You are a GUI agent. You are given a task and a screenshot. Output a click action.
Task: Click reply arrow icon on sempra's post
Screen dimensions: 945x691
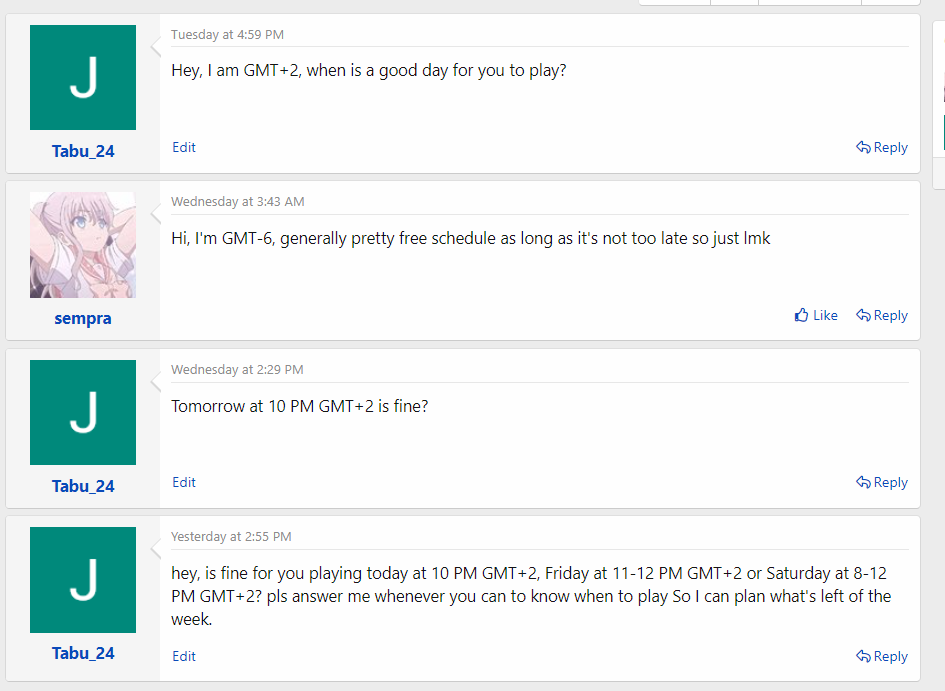pyautogui.click(x=863, y=316)
